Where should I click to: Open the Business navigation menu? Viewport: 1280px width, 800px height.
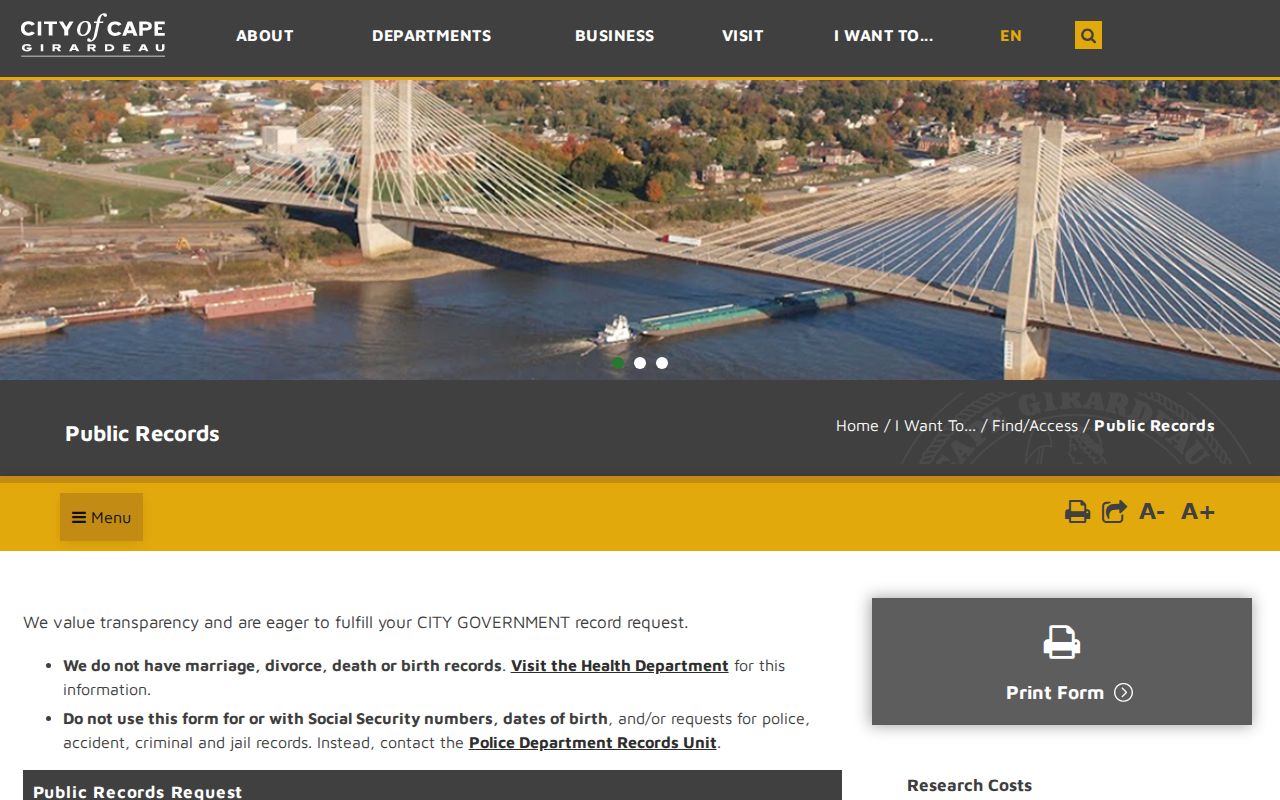tap(614, 36)
